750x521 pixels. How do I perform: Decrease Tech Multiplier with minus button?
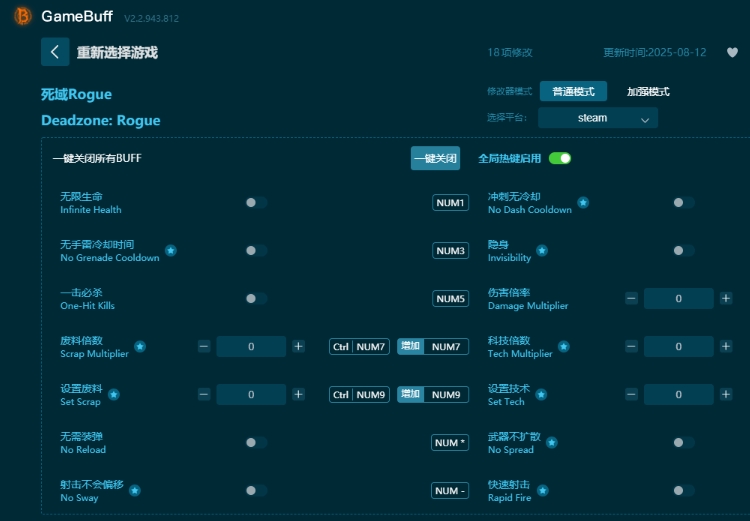[x=631, y=346]
